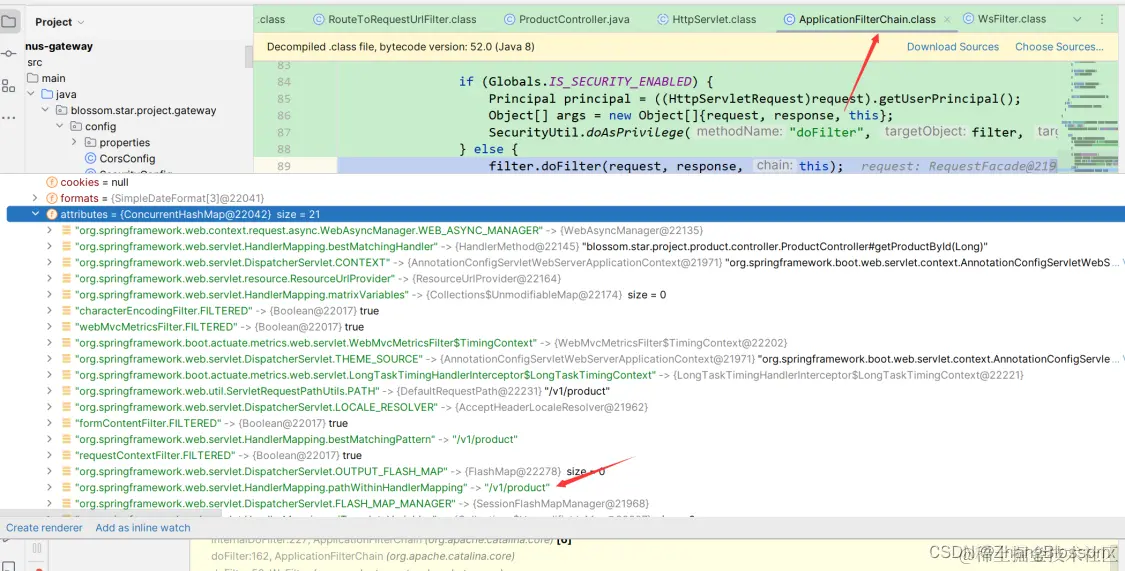Screen dimensions: 1125x571
Task: Switch to RouteToRequestUrlFilter.class tab
Action: click(395, 19)
